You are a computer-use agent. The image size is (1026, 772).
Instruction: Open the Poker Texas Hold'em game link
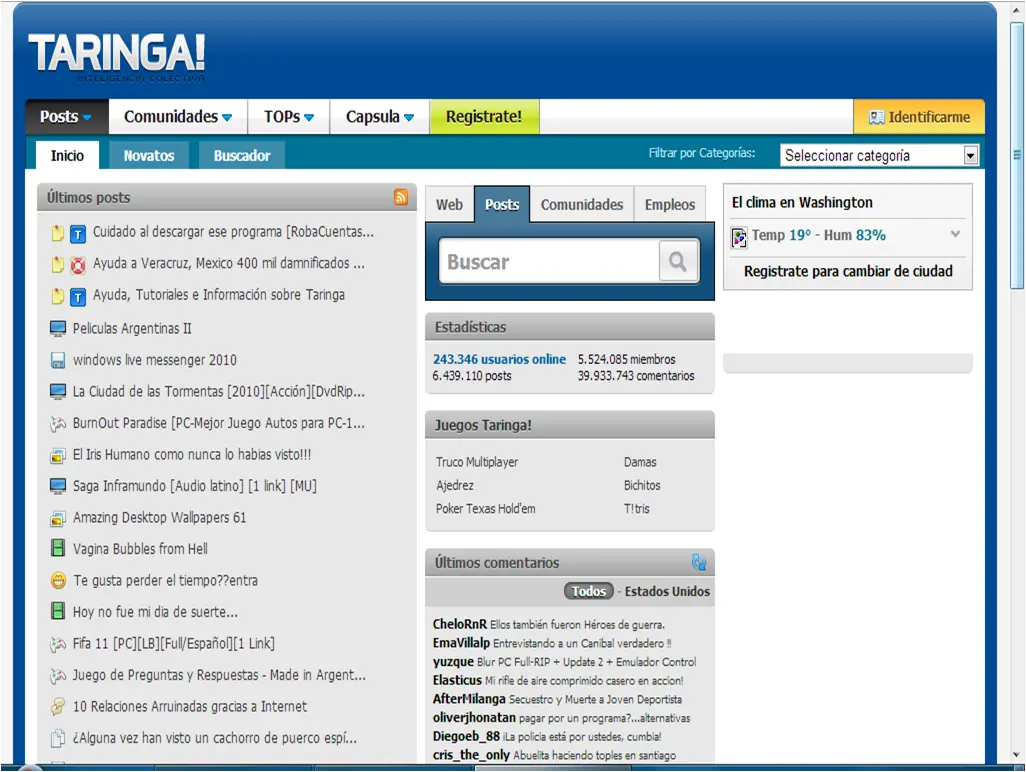[x=486, y=508]
